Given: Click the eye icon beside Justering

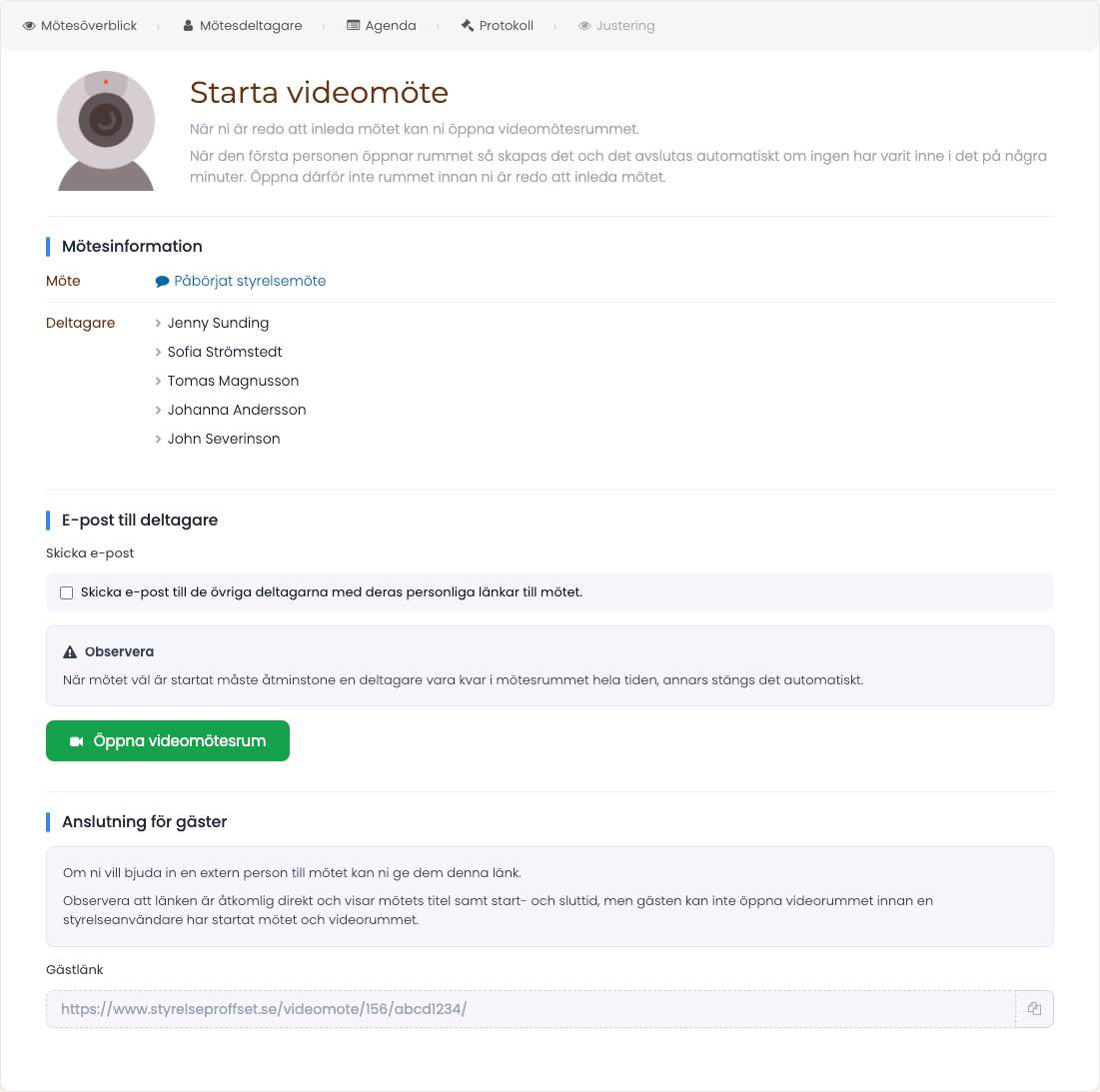Looking at the screenshot, I should pyautogui.click(x=584, y=26).
